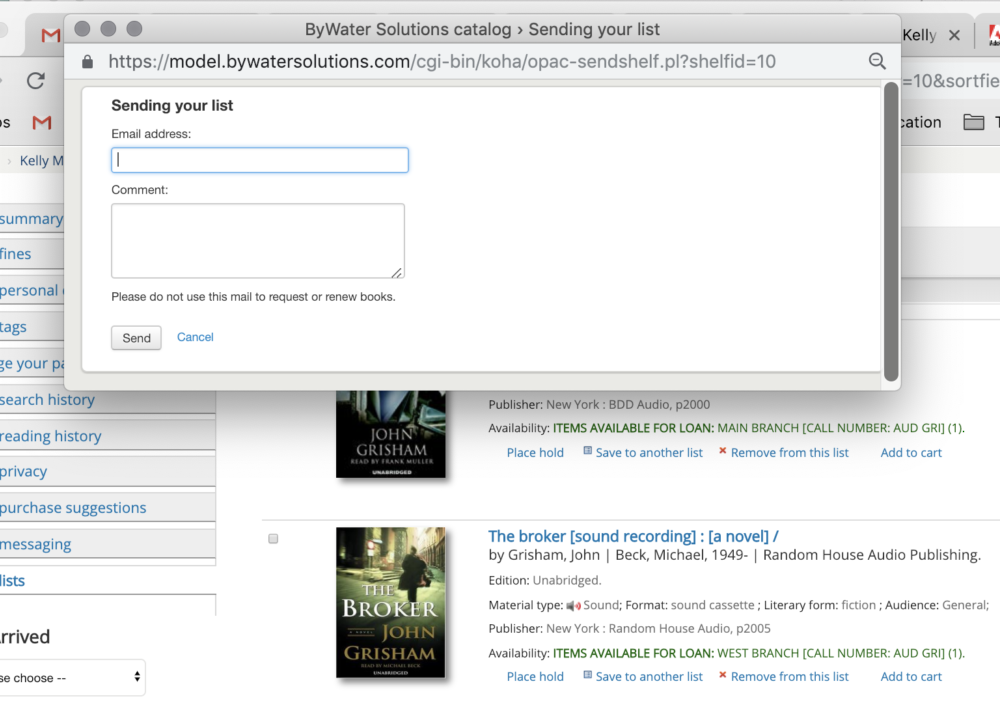The image size is (1000, 703).
Task: Tick the checkbox for The broker
Action: tap(274, 539)
